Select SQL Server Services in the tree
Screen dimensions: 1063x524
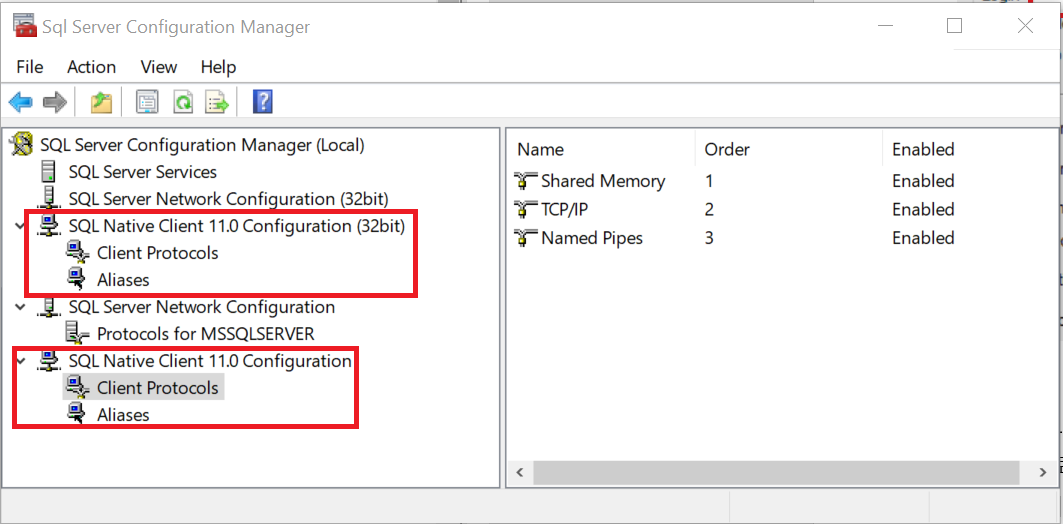(x=142, y=172)
